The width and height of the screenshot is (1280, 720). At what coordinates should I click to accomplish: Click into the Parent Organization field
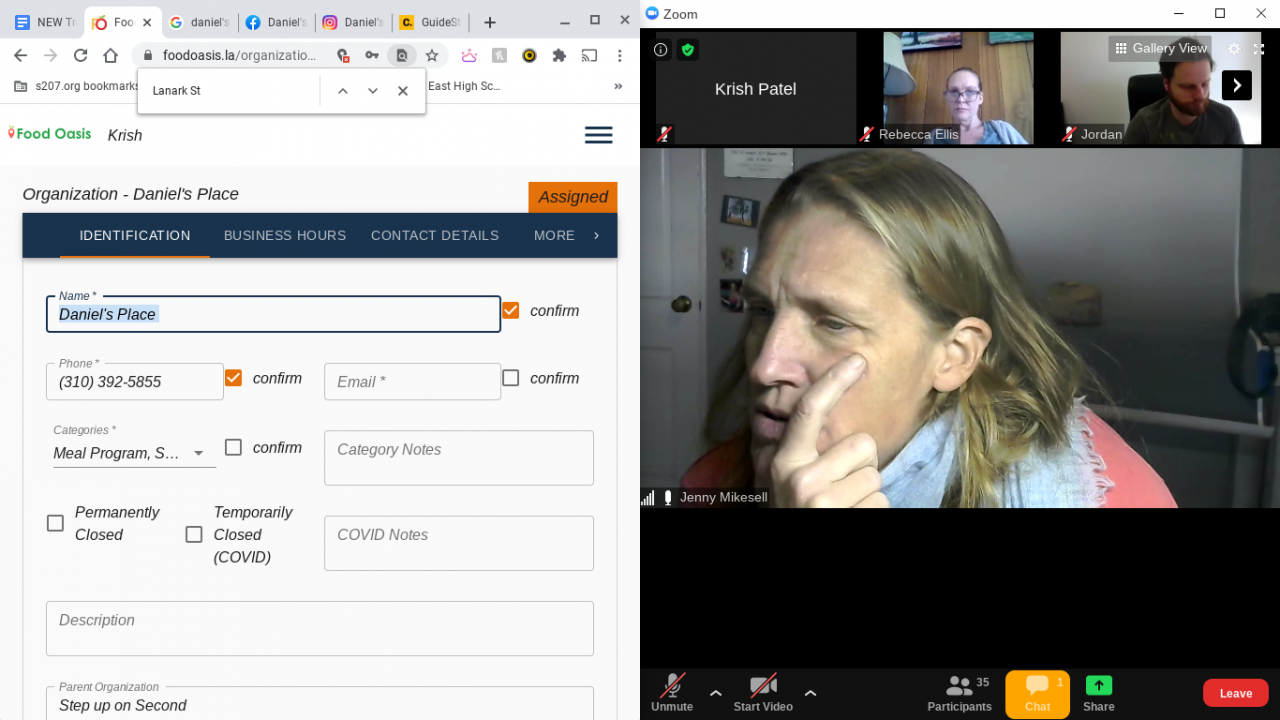click(x=320, y=703)
